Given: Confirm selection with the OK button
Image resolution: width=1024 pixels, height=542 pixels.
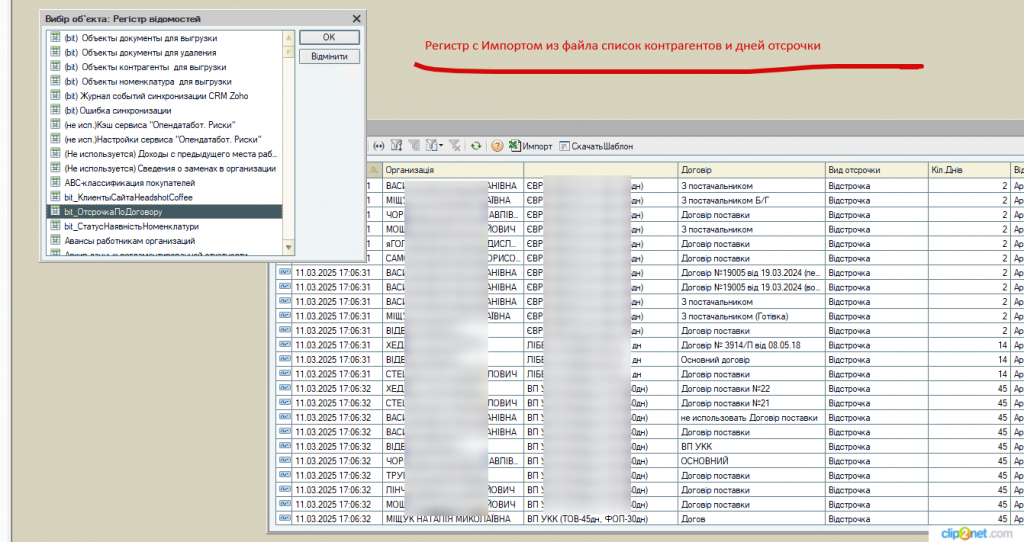Looking at the screenshot, I should [329, 37].
